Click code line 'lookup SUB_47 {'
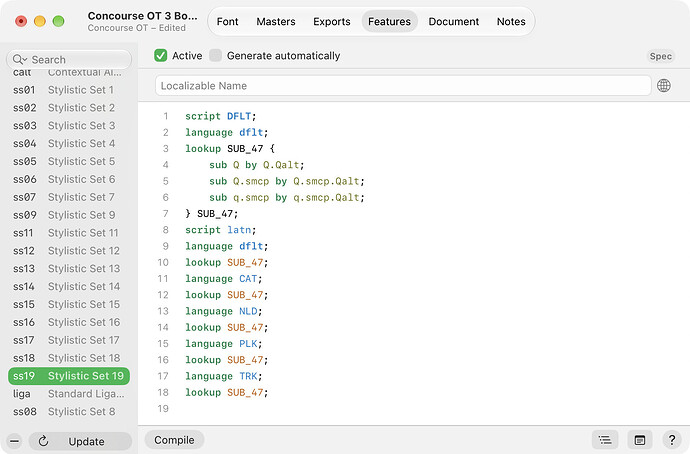The image size is (690, 454). pyautogui.click(x=230, y=149)
